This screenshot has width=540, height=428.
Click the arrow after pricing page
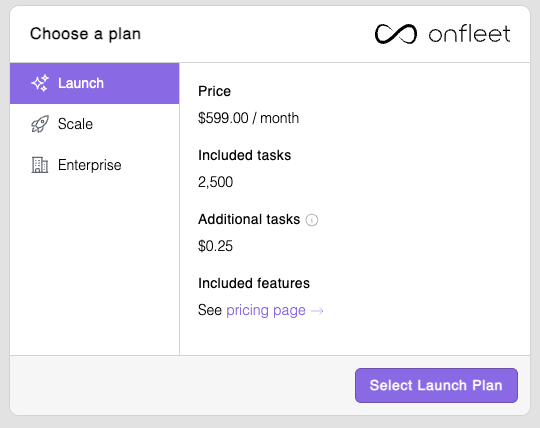pos(317,311)
